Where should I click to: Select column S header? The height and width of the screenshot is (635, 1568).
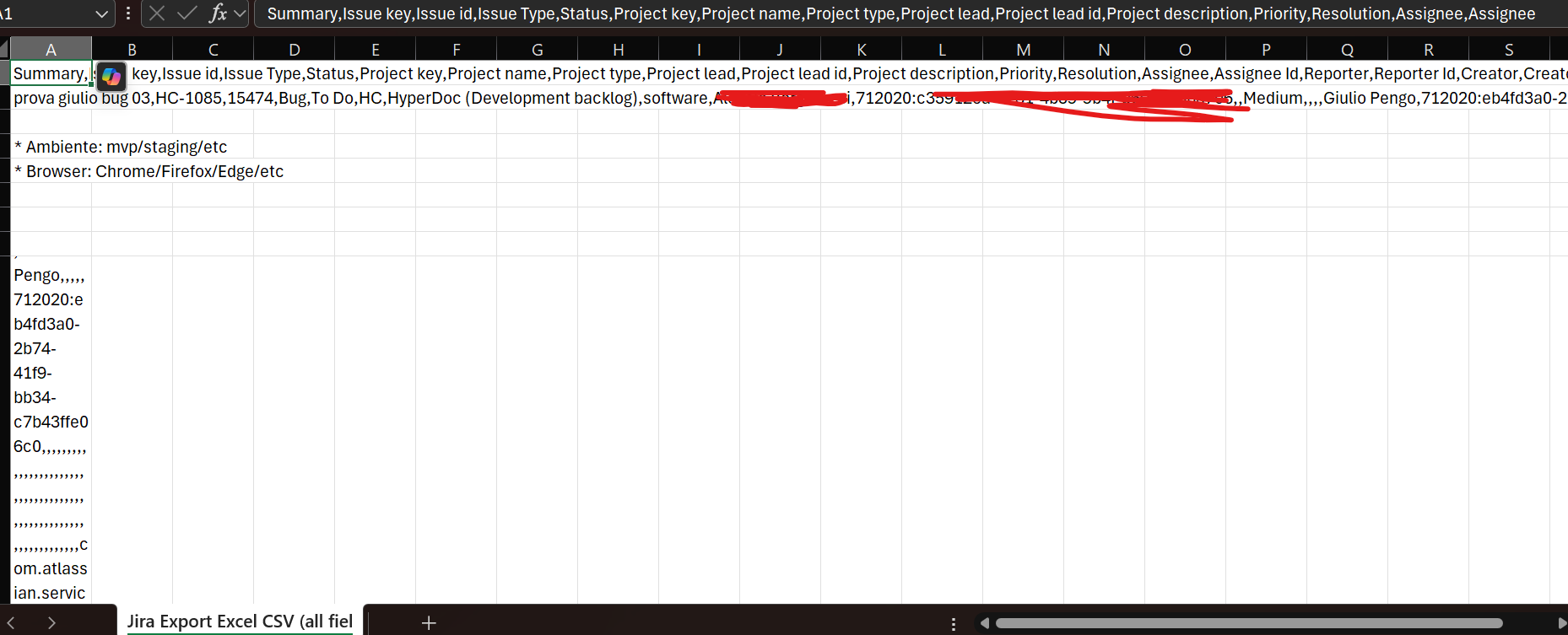pyautogui.click(x=1509, y=49)
